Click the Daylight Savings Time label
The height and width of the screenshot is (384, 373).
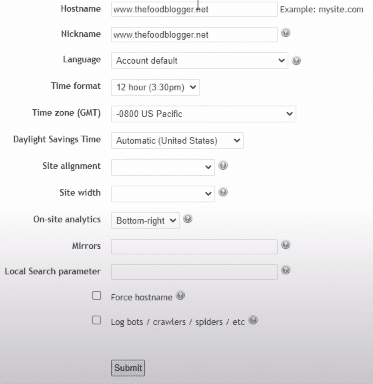tap(57, 139)
